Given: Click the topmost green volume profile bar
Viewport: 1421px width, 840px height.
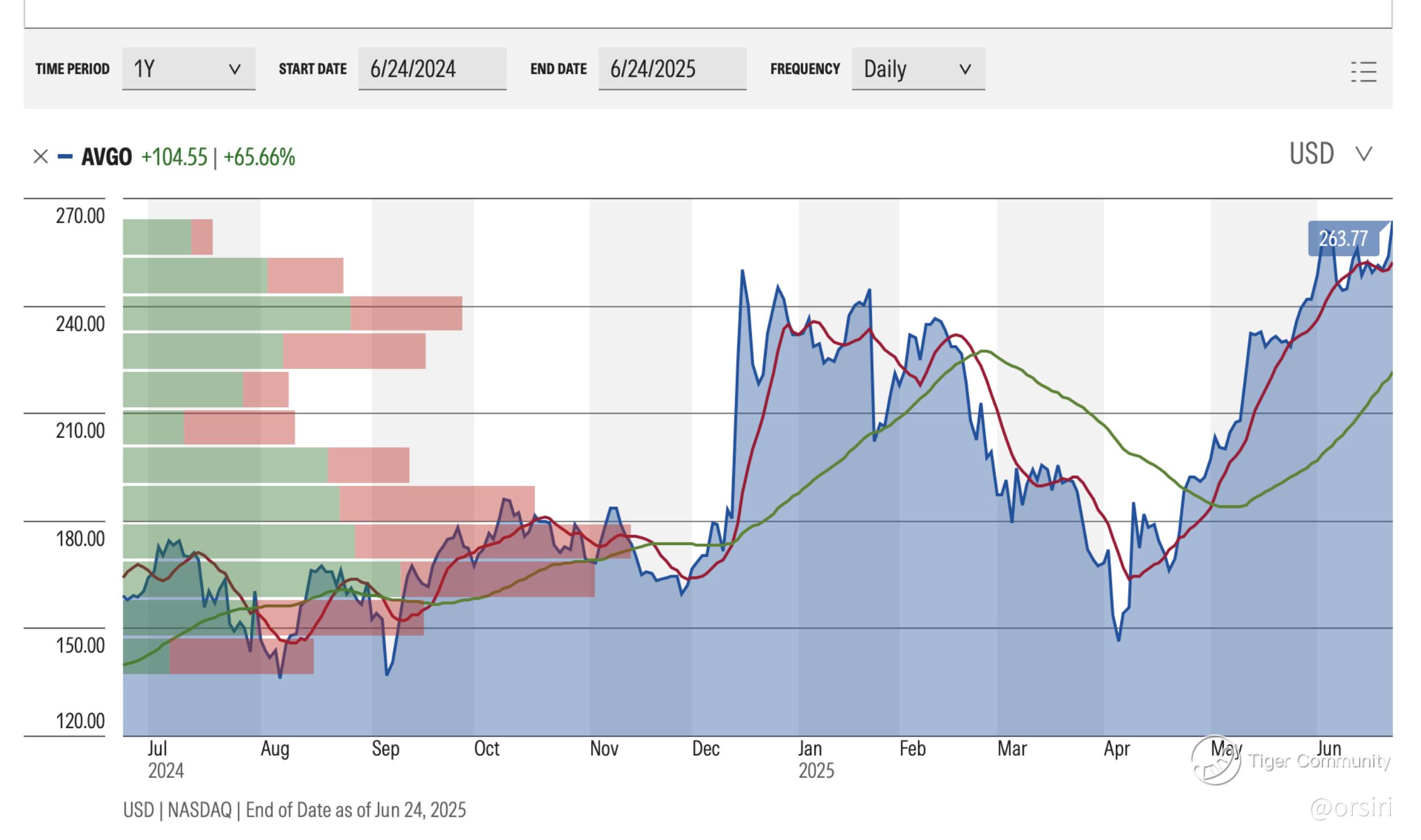Looking at the screenshot, I should pyautogui.click(x=157, y=237).
